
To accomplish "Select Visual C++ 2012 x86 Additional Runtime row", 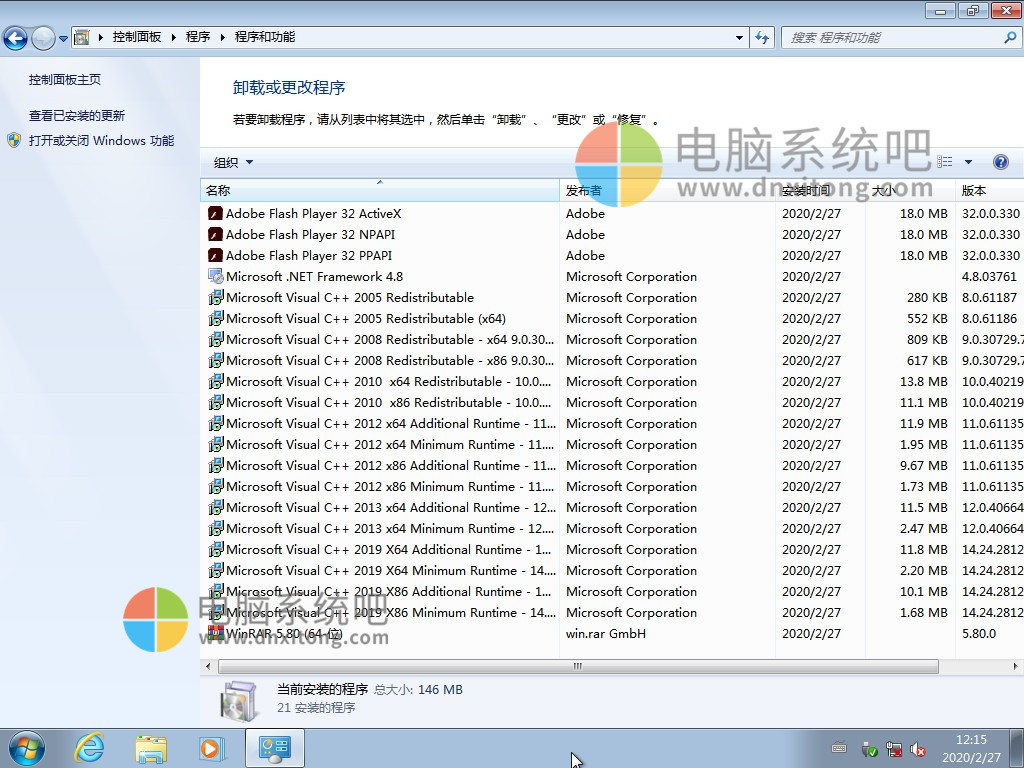I will click(x=612, y=466).
